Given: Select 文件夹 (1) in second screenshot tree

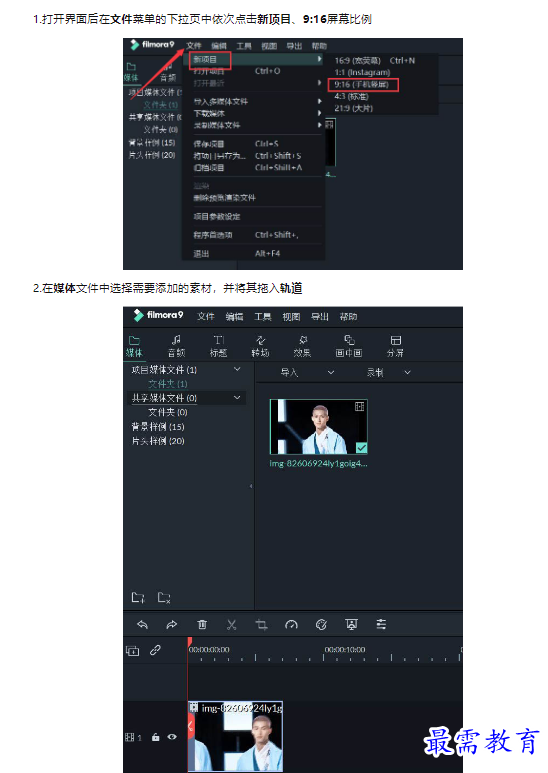Looking at the screenshot, I should (x=168, y=384).
